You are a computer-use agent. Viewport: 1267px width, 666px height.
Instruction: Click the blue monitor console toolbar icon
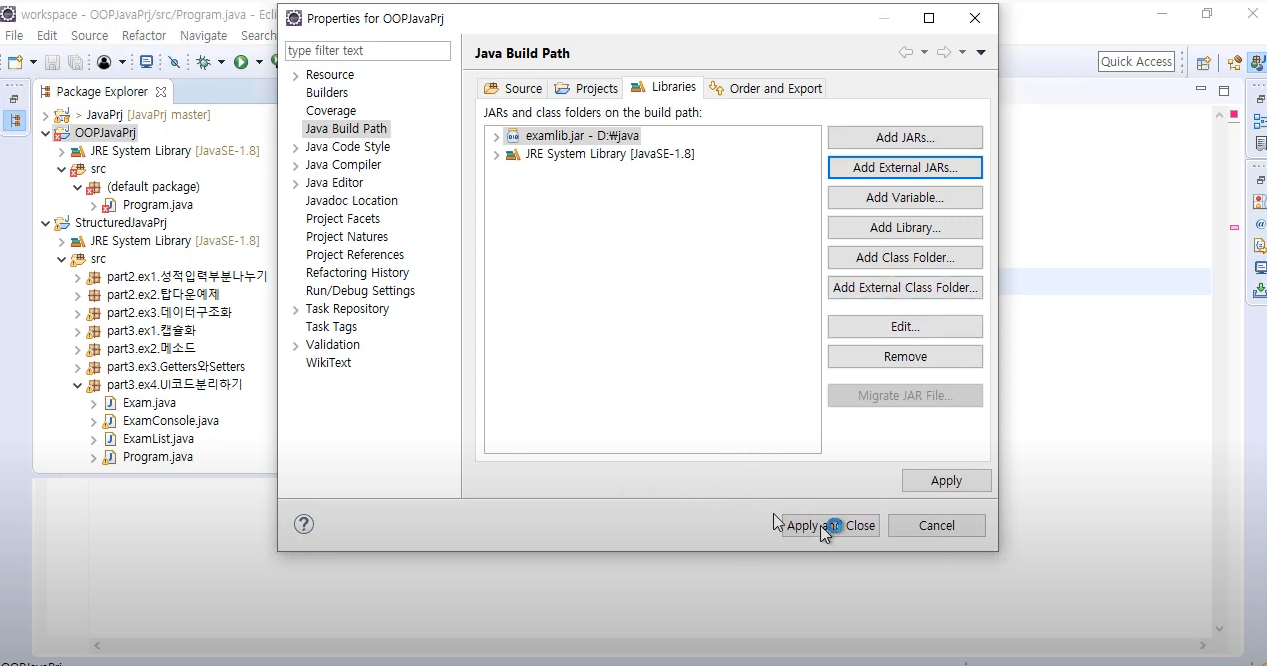(146, 62)
